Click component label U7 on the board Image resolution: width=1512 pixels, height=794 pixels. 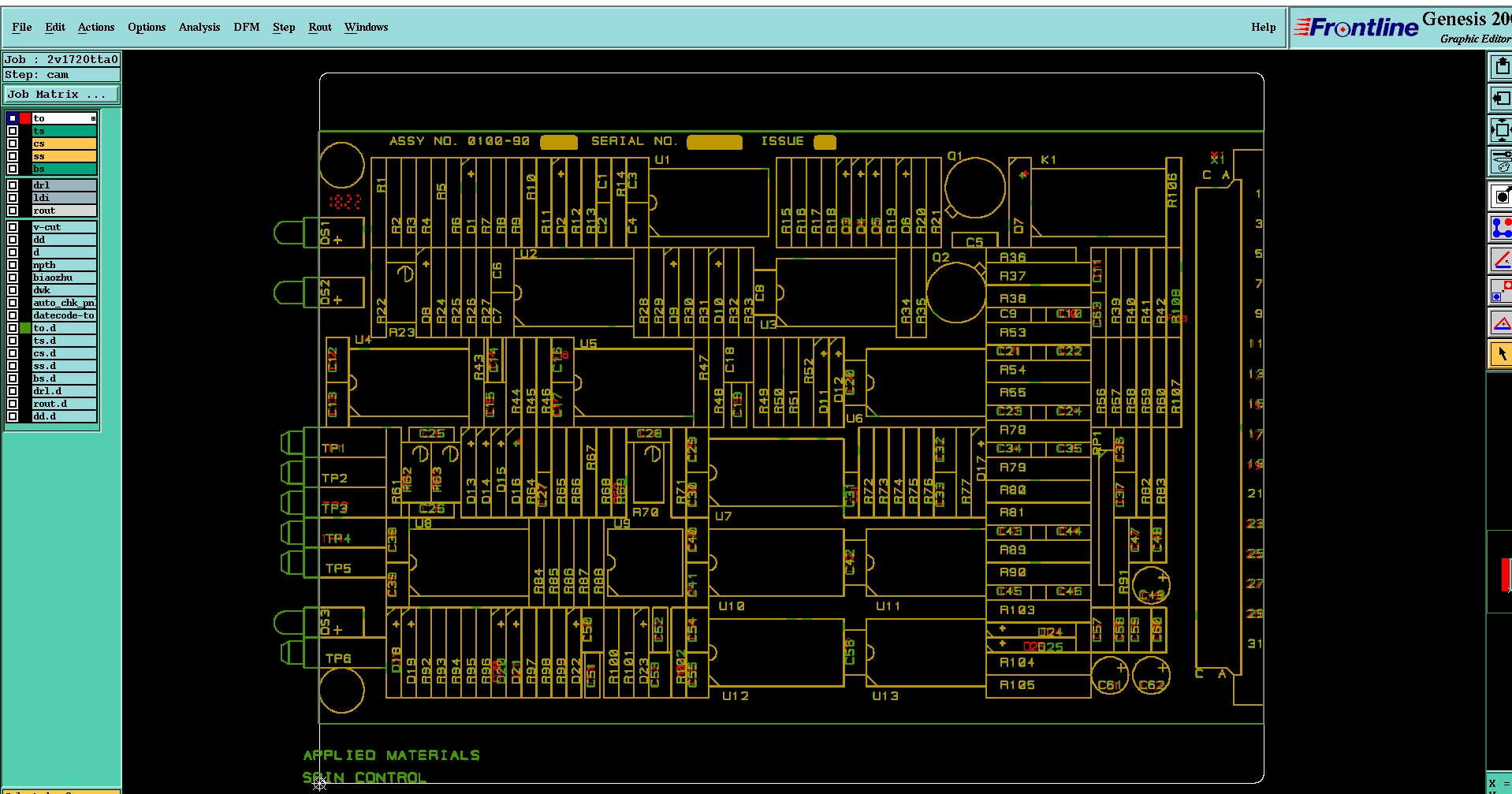coord(724,516)
